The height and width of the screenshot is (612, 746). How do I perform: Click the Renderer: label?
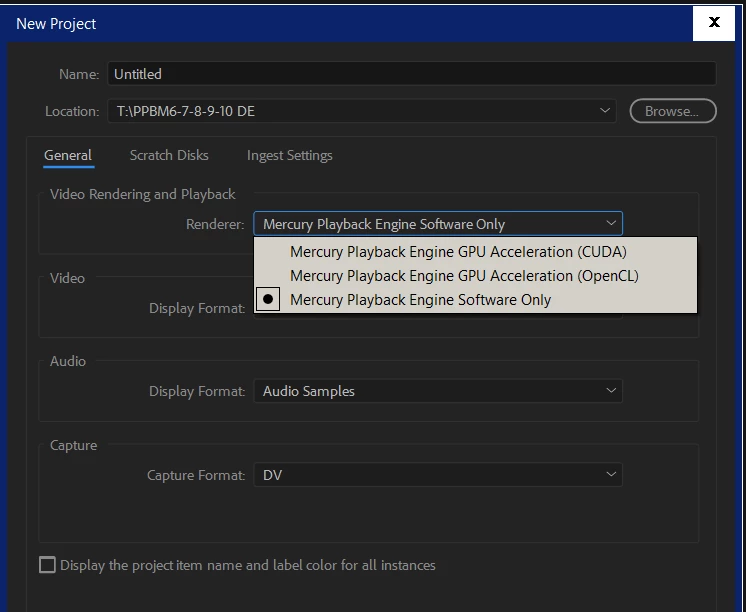[x=215, y=224]
